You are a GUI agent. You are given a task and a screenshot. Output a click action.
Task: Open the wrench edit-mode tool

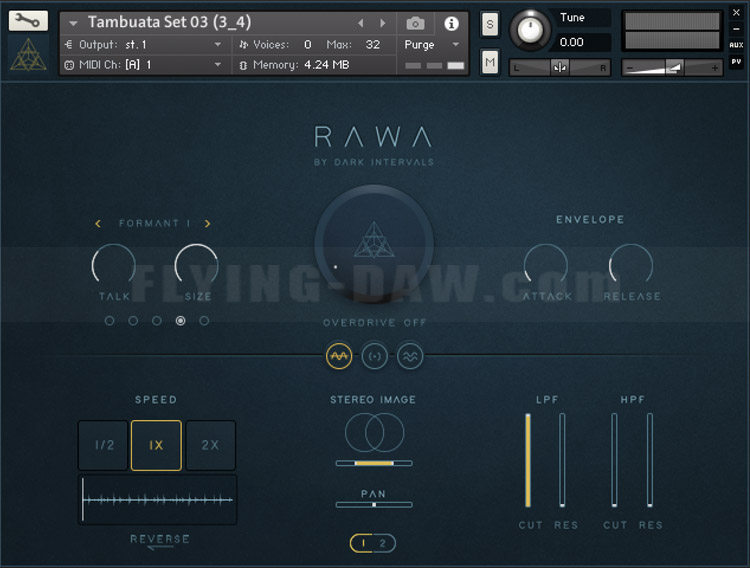(28, 21)
